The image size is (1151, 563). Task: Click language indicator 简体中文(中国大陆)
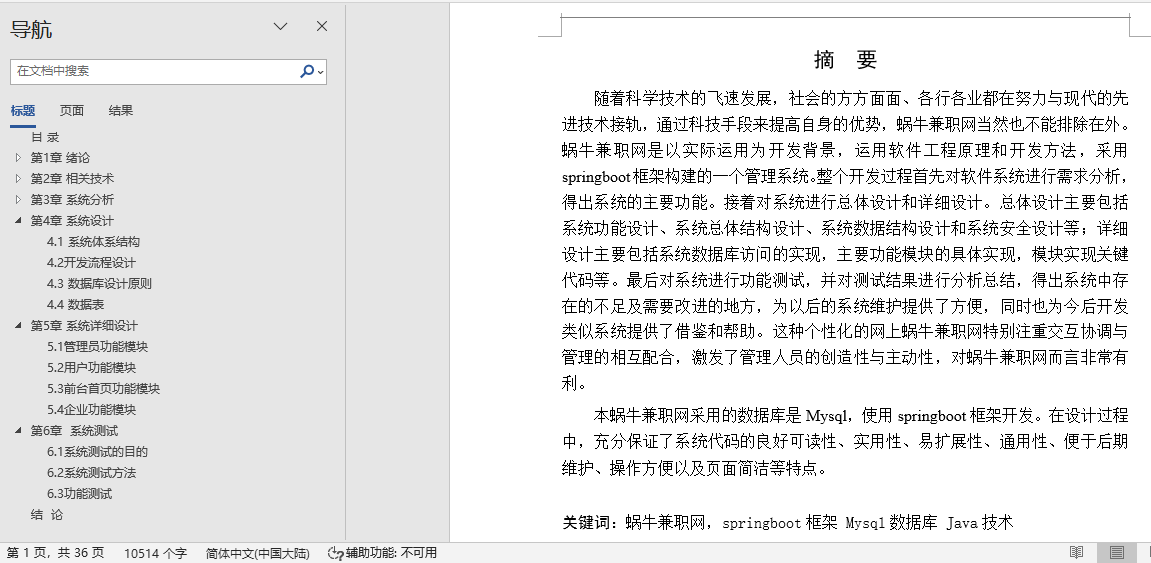[x=258, y=553]
